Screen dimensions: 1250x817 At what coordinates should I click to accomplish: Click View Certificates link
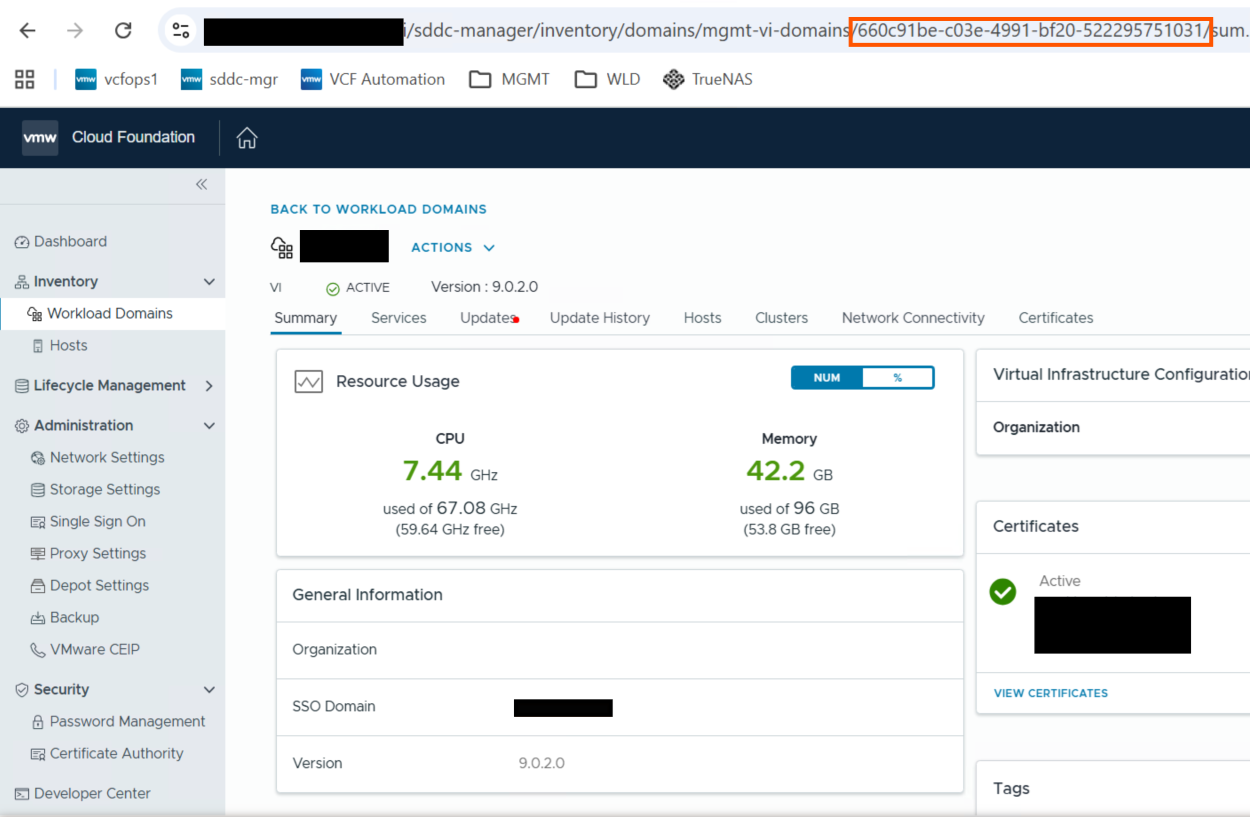pyautogui.click(x=1051, y=693)
